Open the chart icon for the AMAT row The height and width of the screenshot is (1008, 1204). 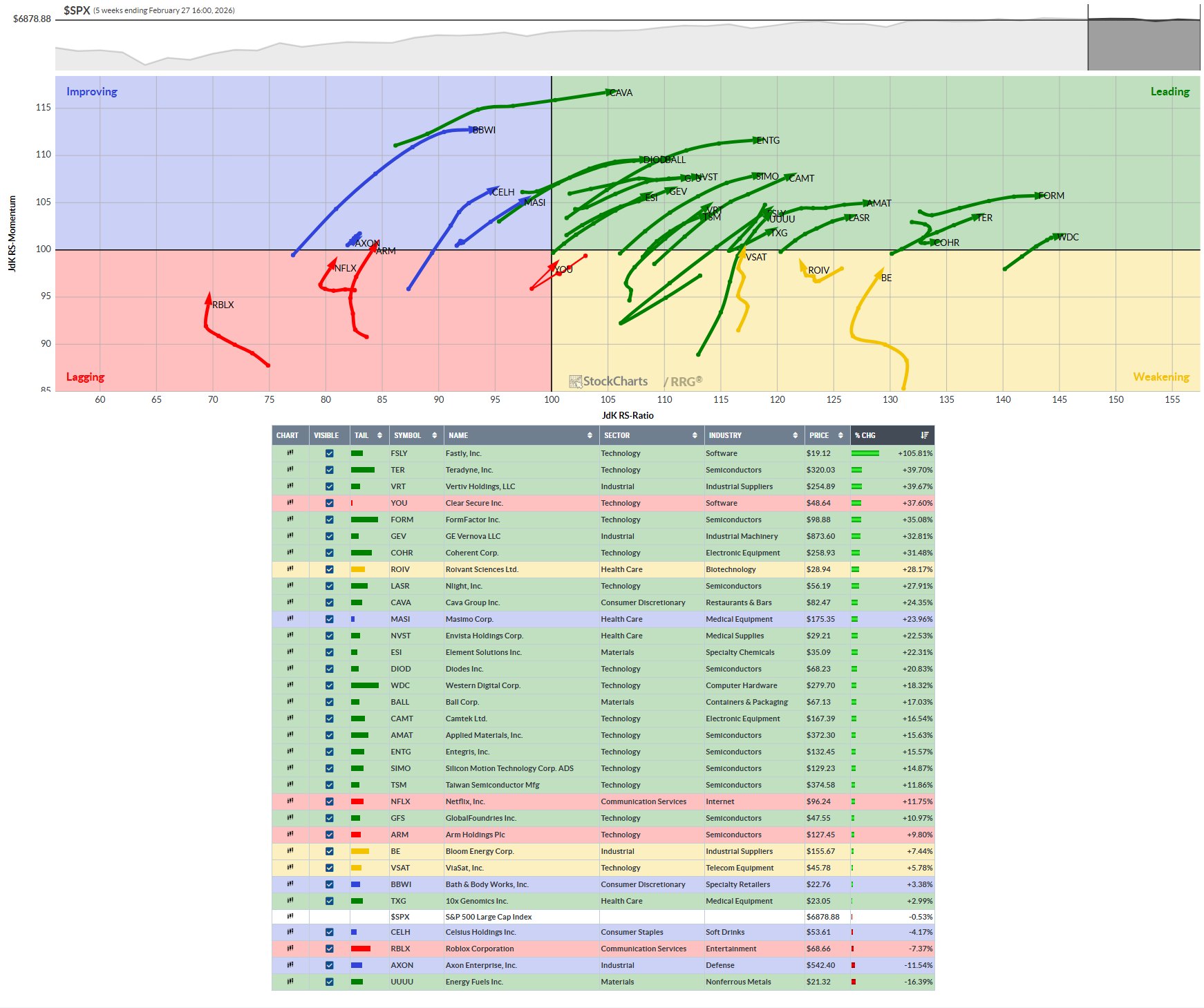pos(290,735)
